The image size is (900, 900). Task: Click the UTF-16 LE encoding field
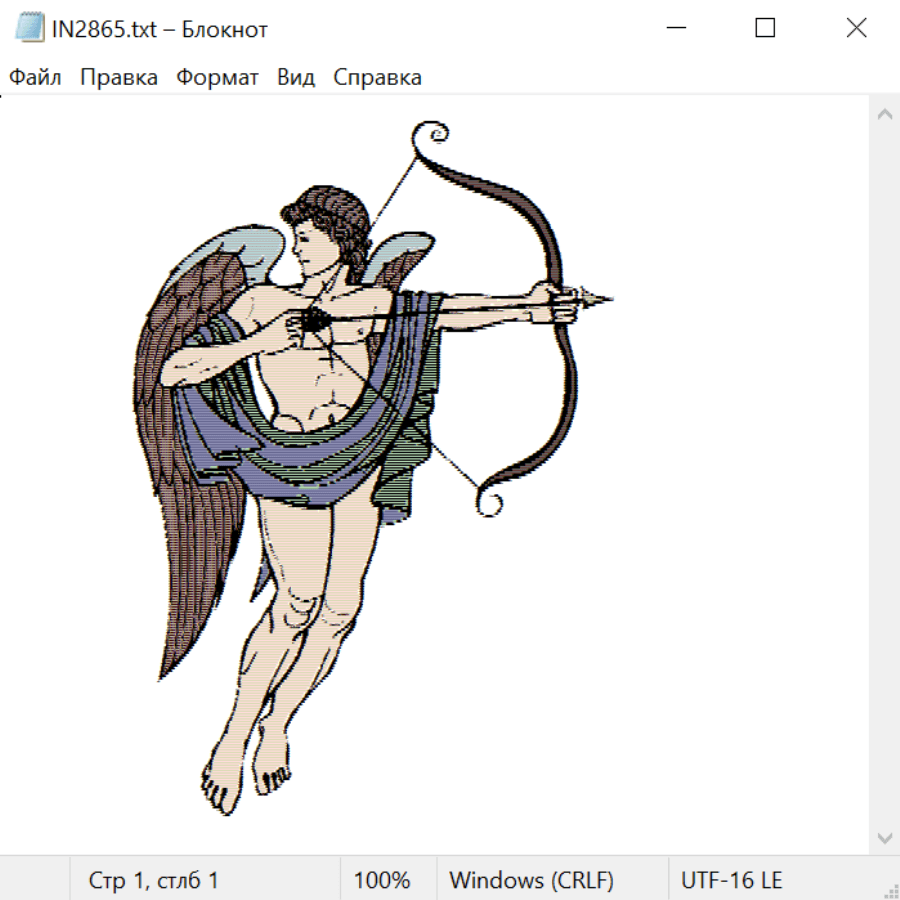731,880
